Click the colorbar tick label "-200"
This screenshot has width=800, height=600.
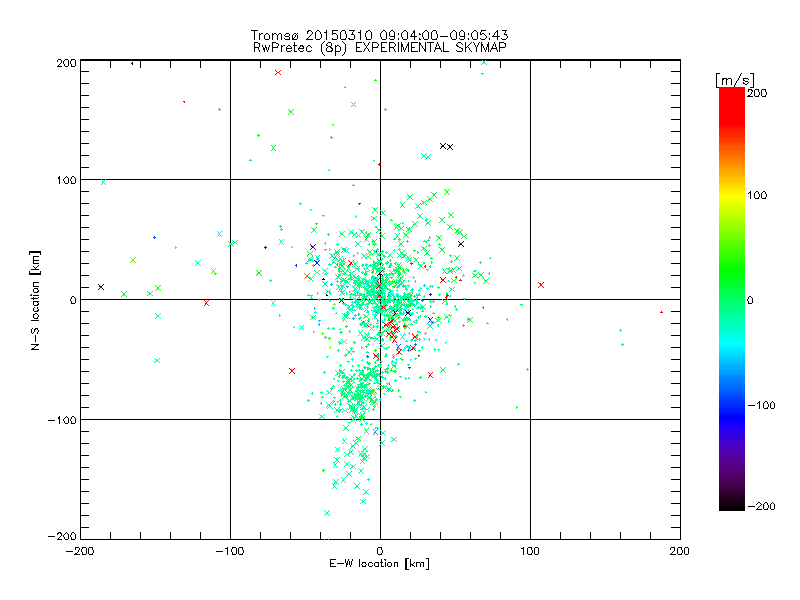click(x=761, y=506)
